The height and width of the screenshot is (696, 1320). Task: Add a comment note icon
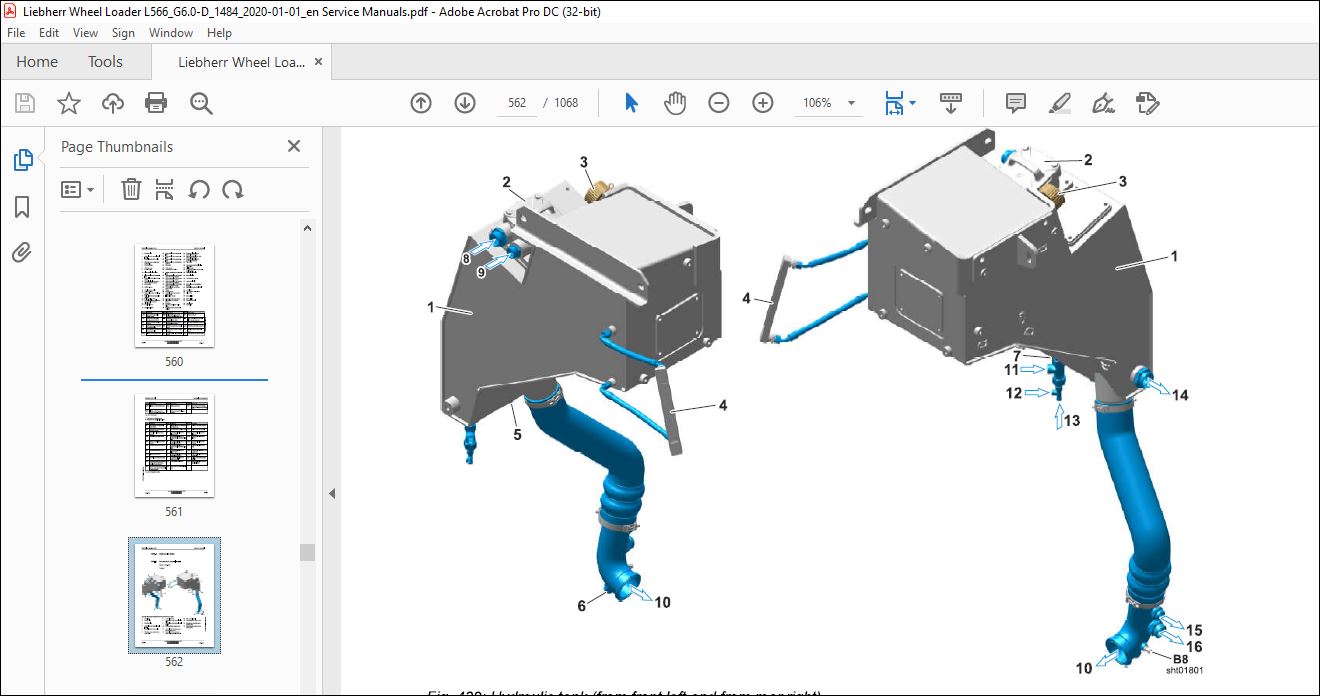1016,103
